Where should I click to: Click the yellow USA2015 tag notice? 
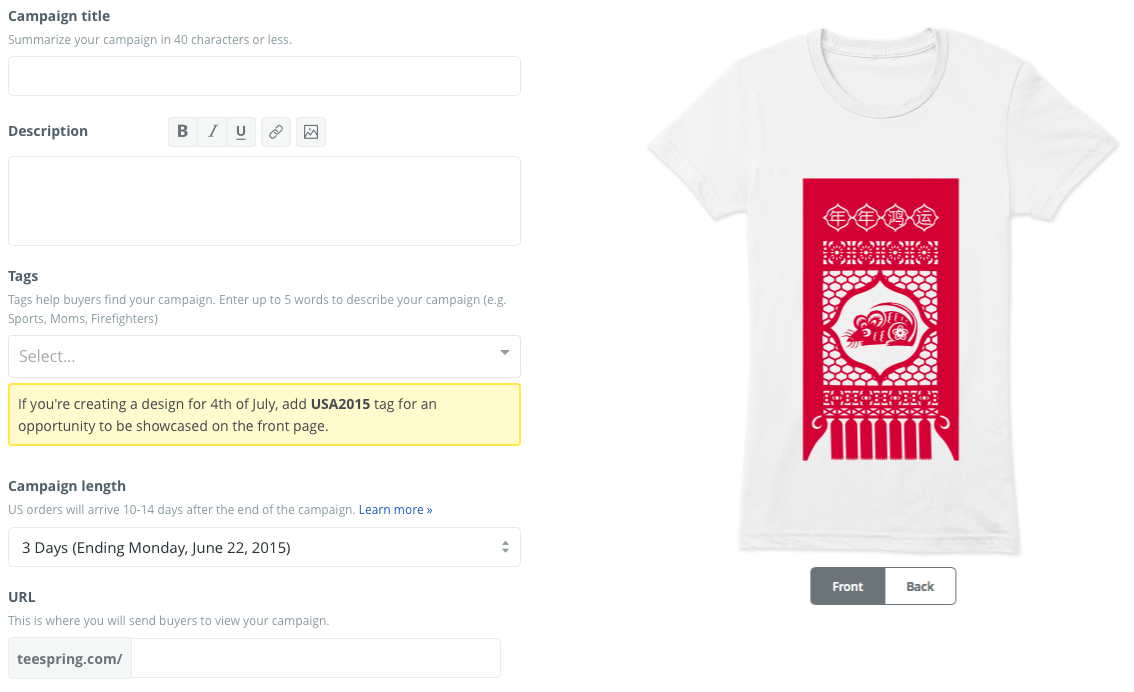[264, 414]
